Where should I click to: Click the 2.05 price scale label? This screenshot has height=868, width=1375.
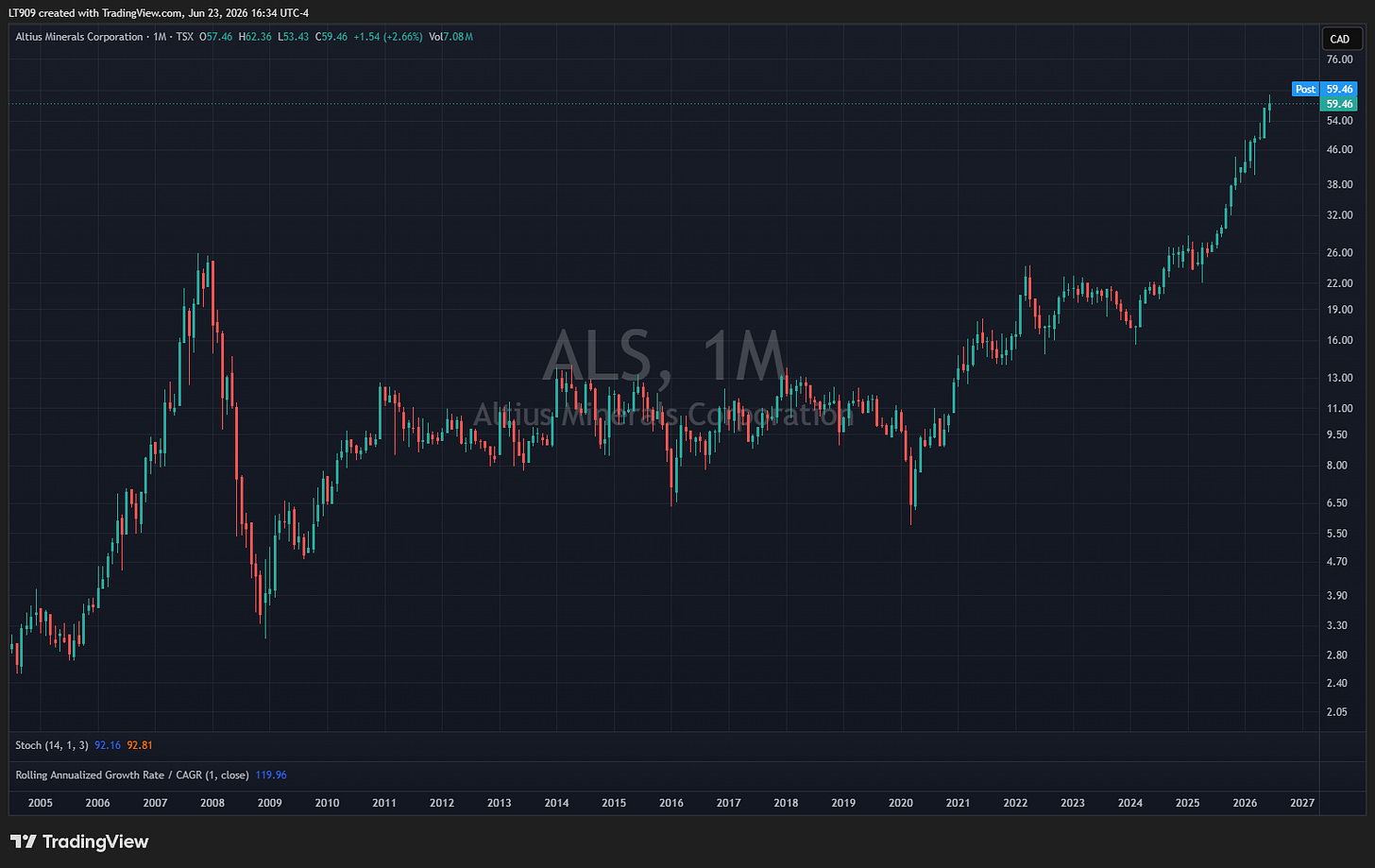(x=1336, y=711)
